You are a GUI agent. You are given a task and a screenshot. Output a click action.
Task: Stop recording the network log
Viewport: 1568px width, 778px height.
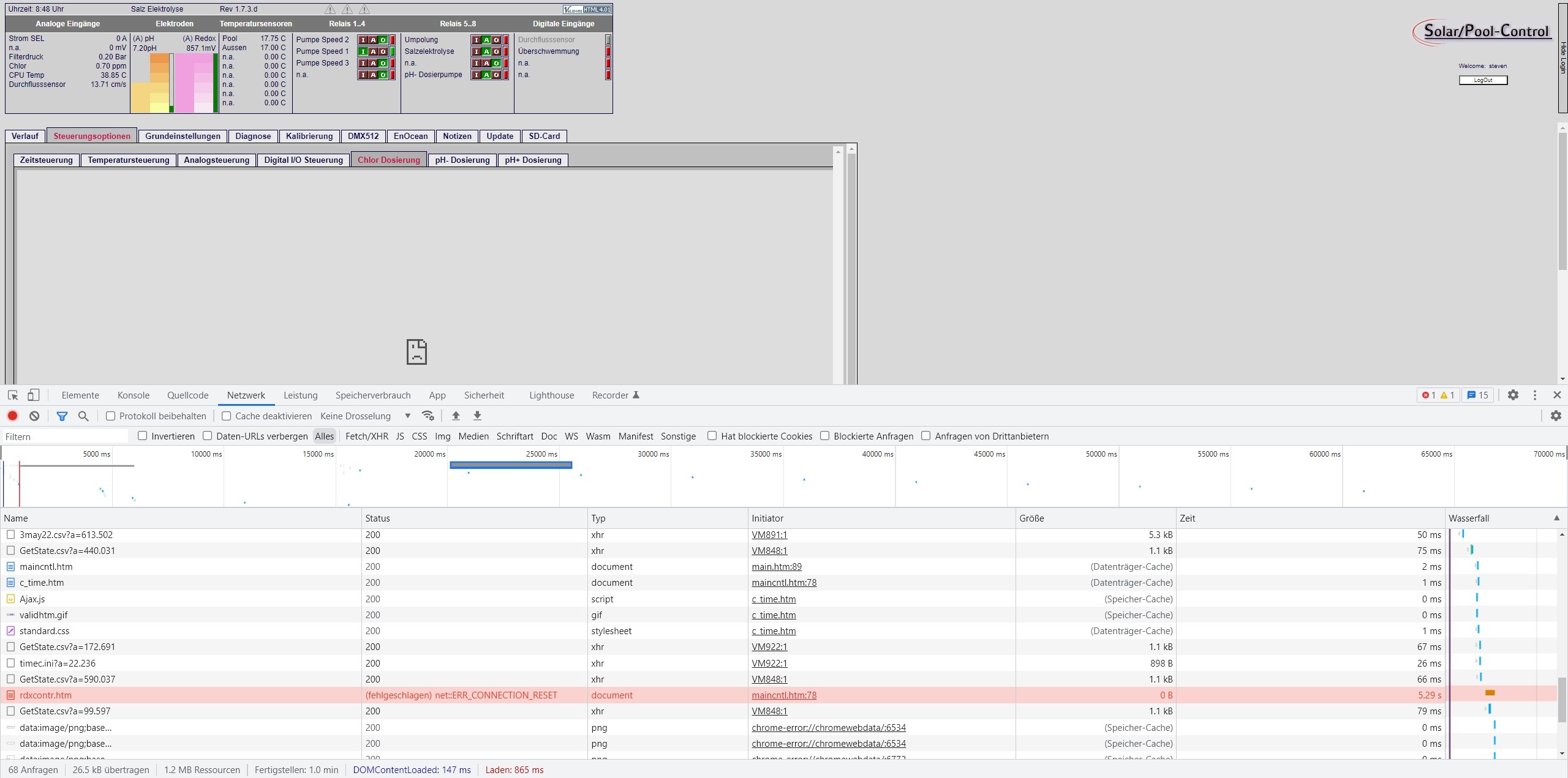[x=12, y=416]
